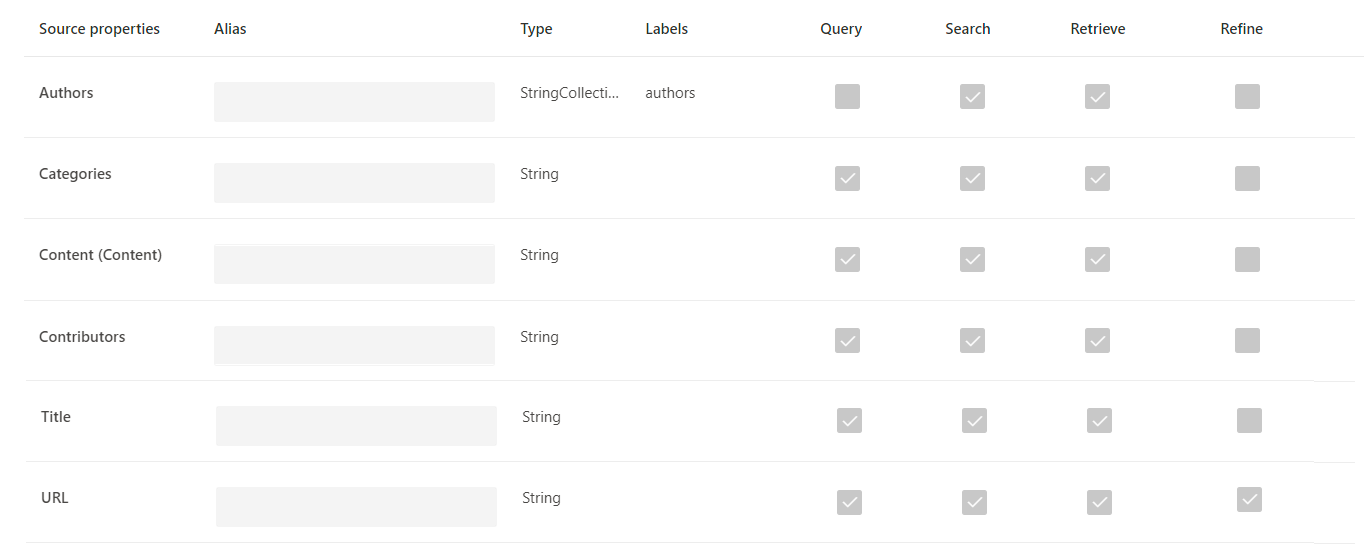Uncheck Retrieve for the Title property
This screenshot has width=1364, height=555.
point(1099,420)
